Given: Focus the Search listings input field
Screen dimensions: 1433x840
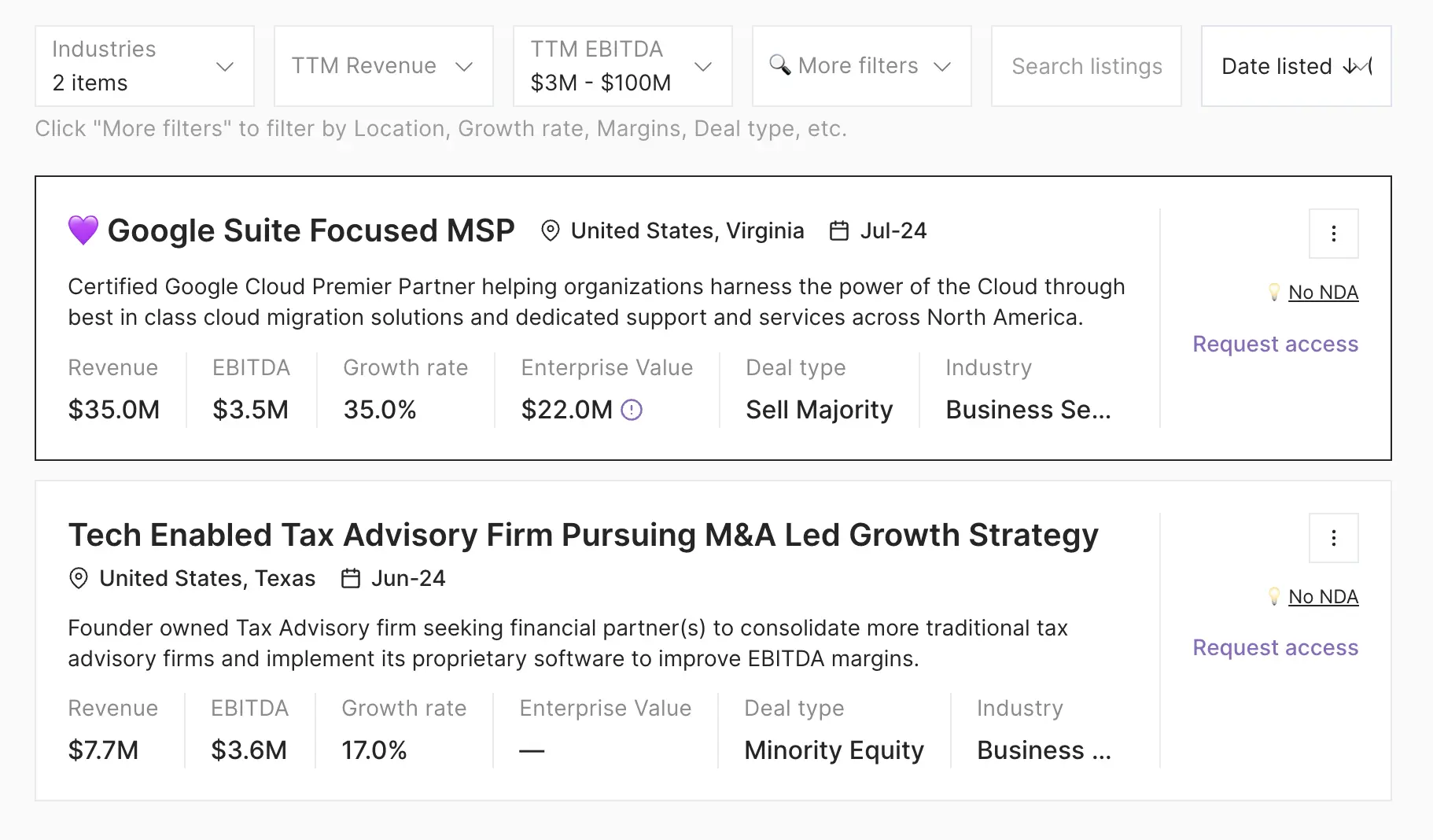Looking at the screenshot, I should point(1086,66).
